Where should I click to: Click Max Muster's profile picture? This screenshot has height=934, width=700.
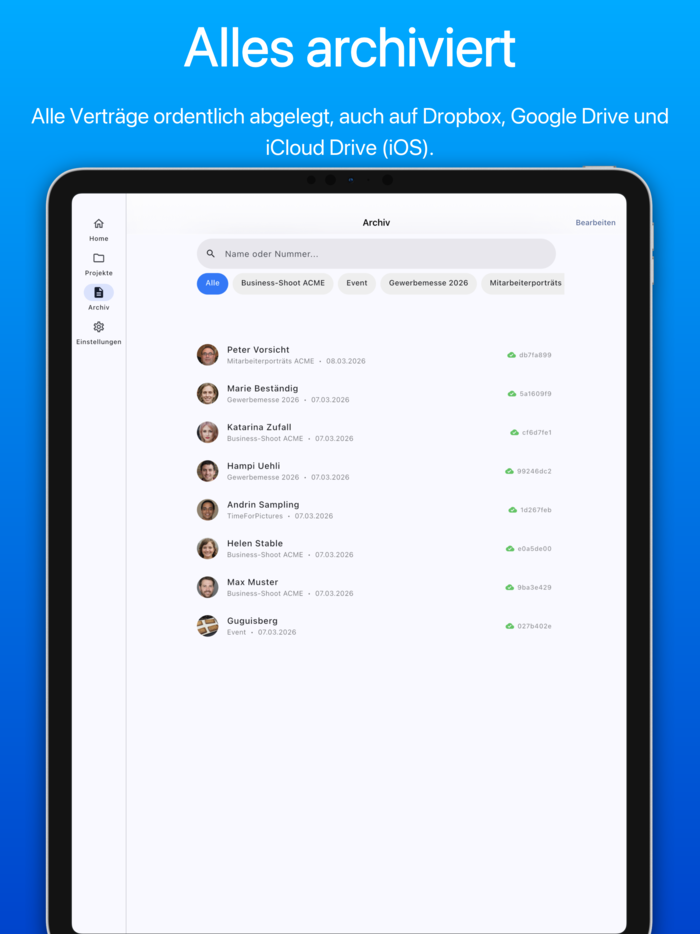point(207,587)
